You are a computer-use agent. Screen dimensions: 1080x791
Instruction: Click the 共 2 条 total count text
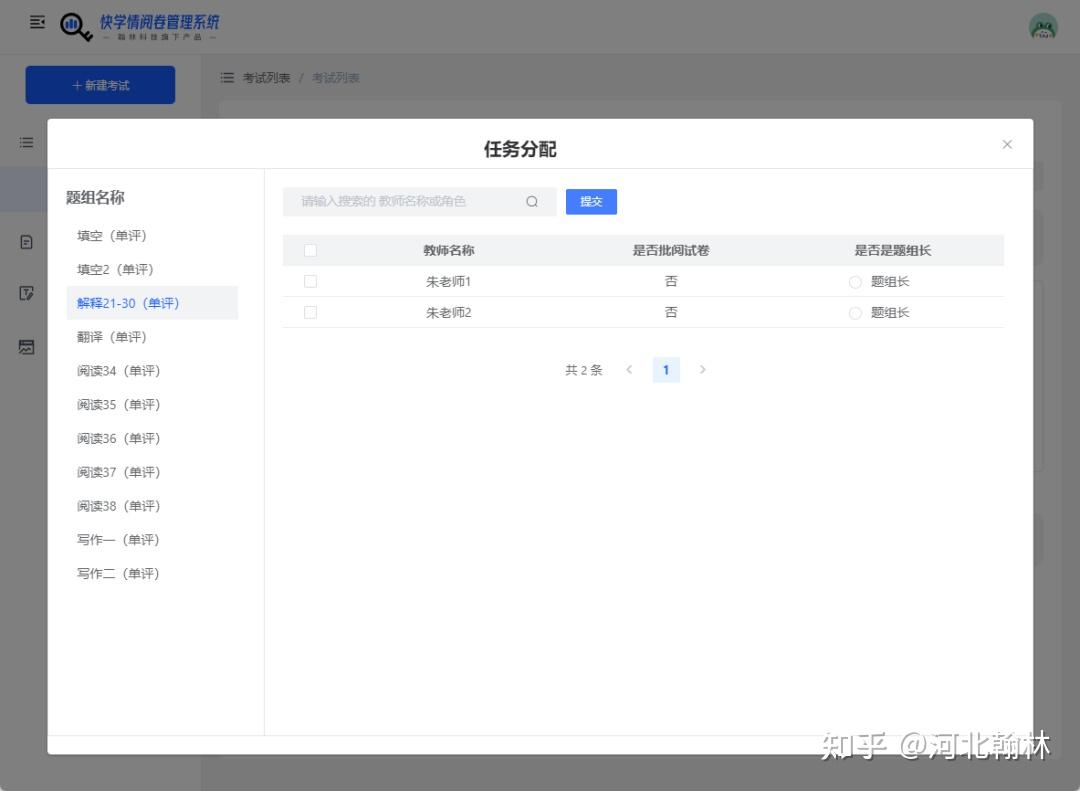pyautogui.click(x=583, y=370)
